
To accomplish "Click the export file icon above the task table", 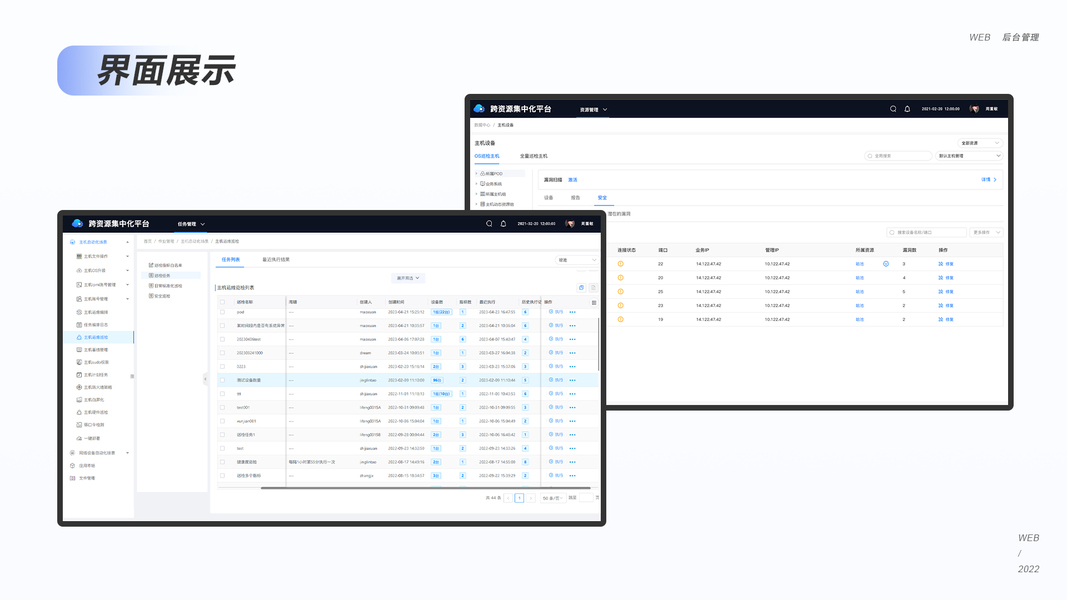I will (593, 288).
